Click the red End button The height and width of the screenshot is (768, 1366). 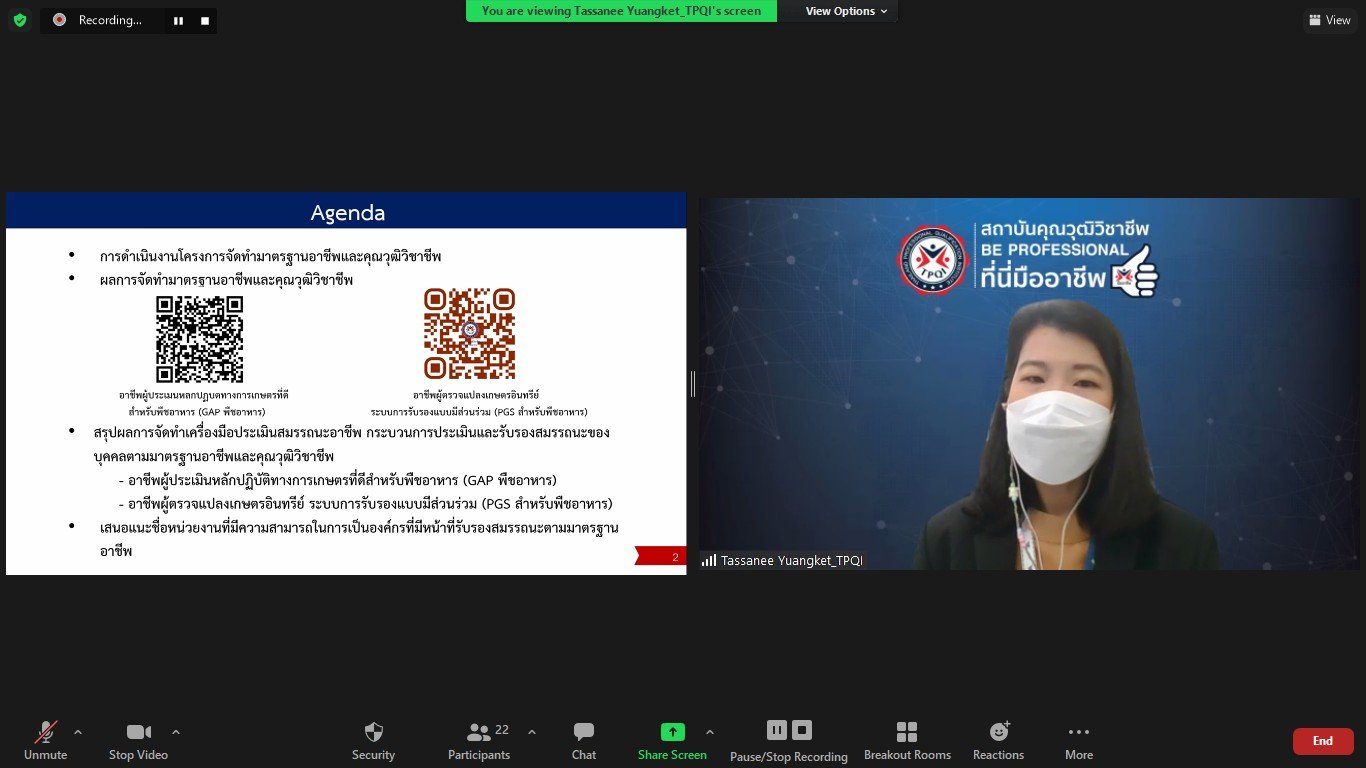(x=1323, y=741)
